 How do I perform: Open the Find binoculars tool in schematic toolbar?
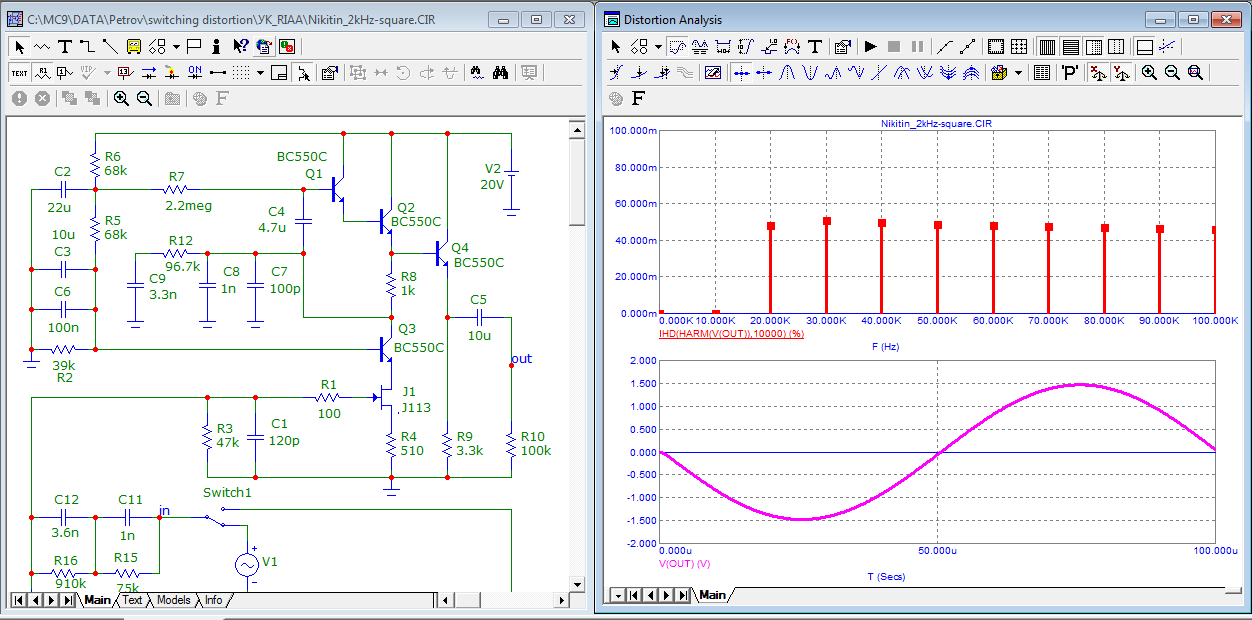click(x=501, y=72)
